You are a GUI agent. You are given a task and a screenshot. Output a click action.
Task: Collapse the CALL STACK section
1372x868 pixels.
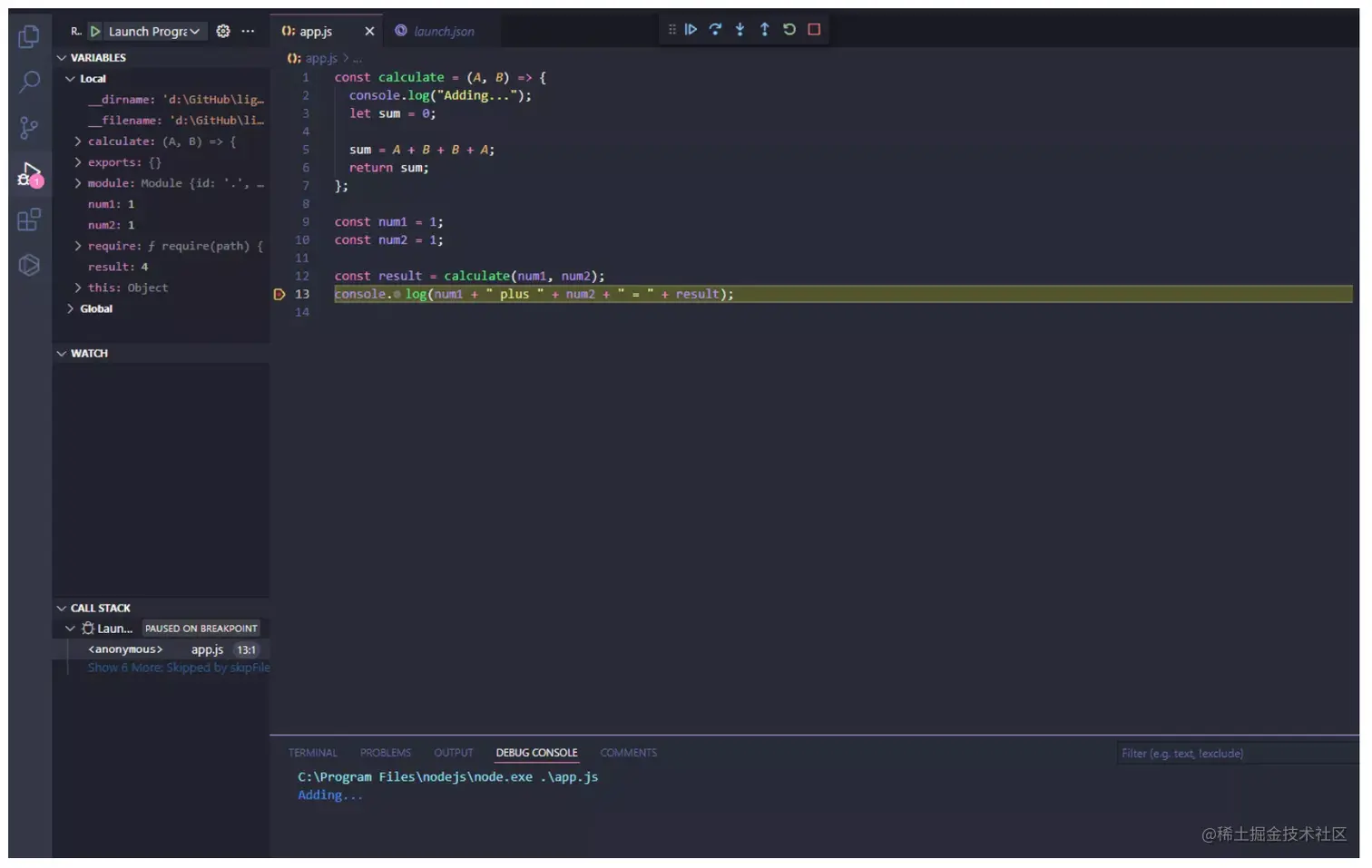(x=62, y=608)
